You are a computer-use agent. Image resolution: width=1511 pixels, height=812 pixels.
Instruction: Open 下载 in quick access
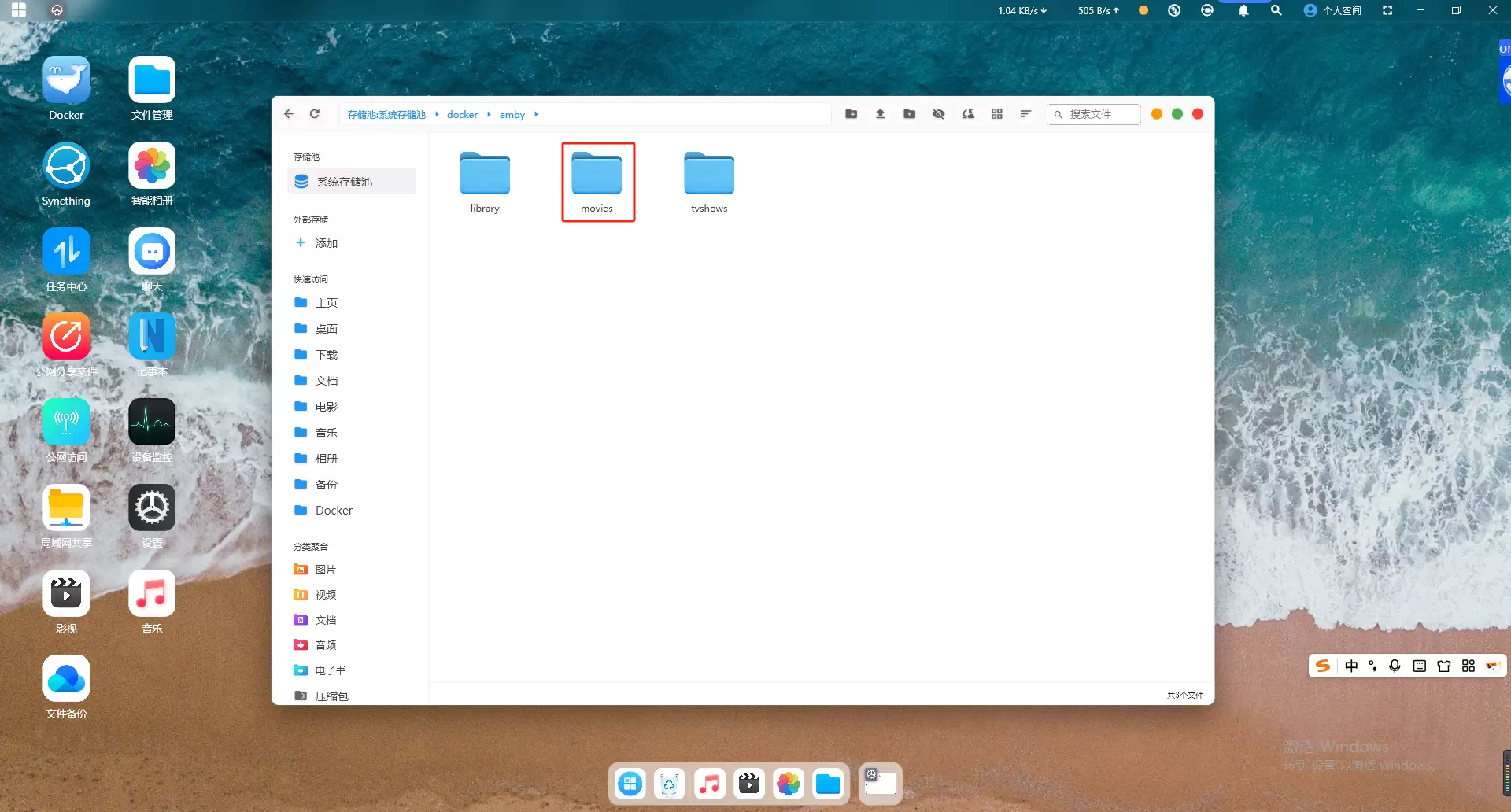[326, 355]
